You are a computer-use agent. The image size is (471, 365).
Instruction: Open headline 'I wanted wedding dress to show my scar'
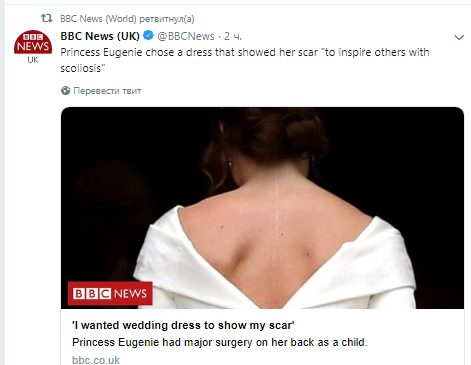183,325
